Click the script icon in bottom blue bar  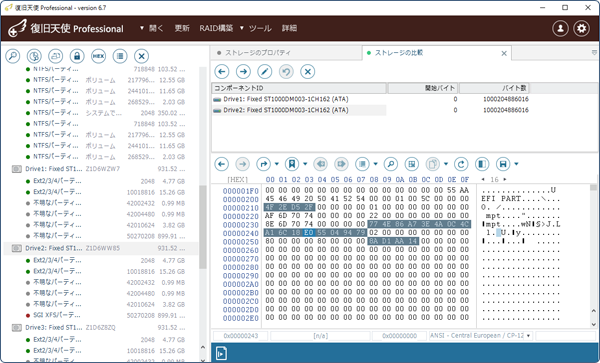pos(221,353)
